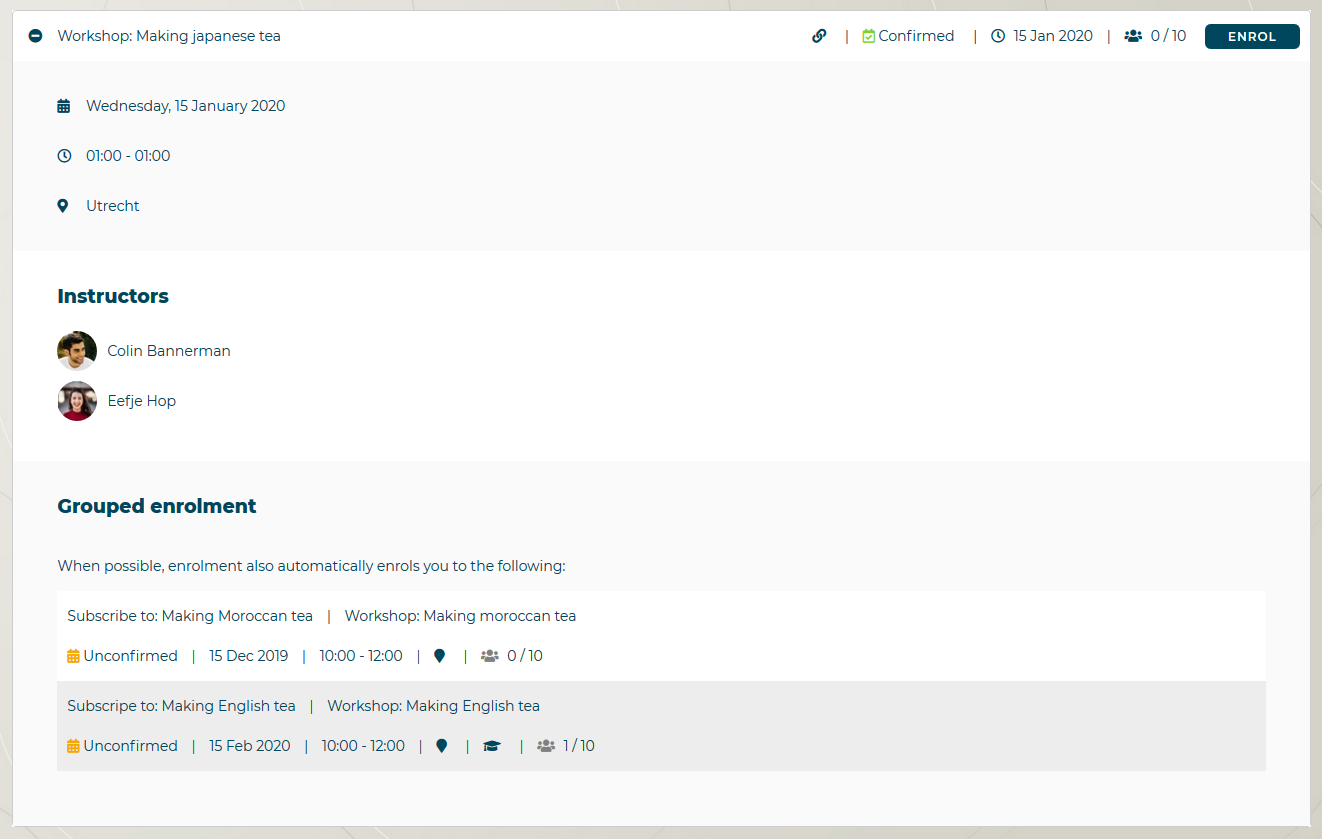The height and width of the screenshot is (839, 1322).
Task: Open Eefje Hop instructor name
Action: (x=142, y=401)
